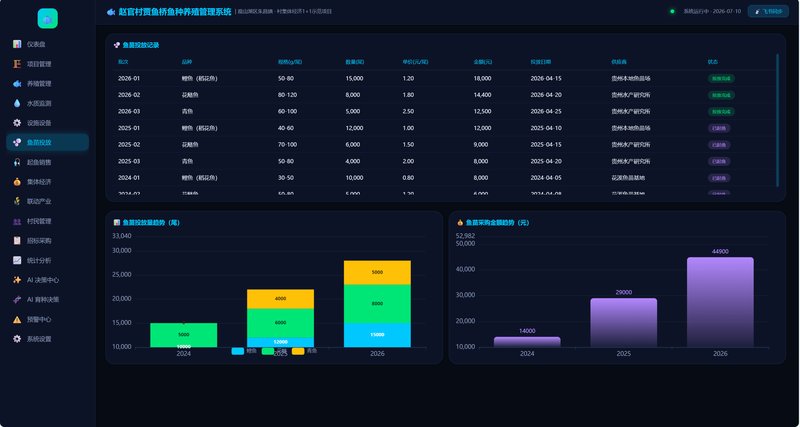This screenshot has width=800, height=427.
Task: Toggle the yellow 青鱼 legend swatch
Action: pyautogui.click(x=298, y=351)
